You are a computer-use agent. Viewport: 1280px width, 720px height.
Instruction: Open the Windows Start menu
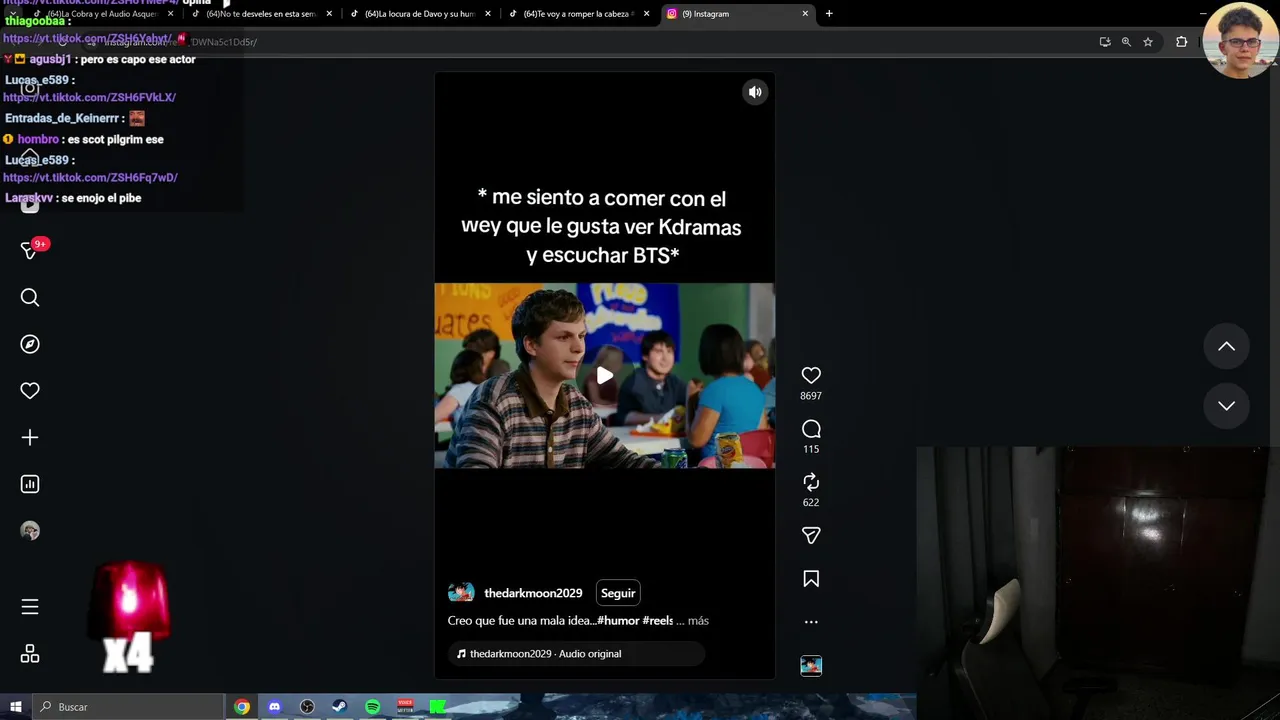[x=16, y=707]
